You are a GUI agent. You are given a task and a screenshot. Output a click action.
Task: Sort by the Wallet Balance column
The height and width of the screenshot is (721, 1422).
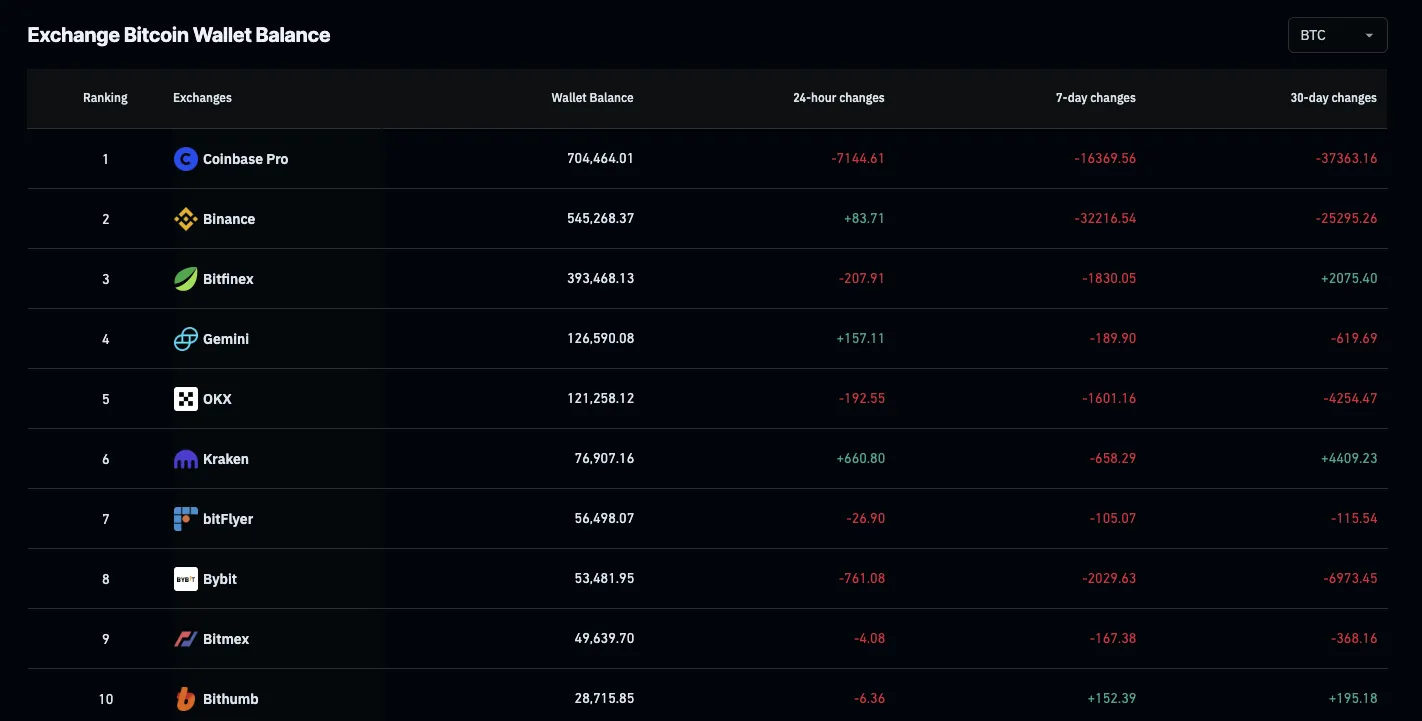[x=592, y=97]
